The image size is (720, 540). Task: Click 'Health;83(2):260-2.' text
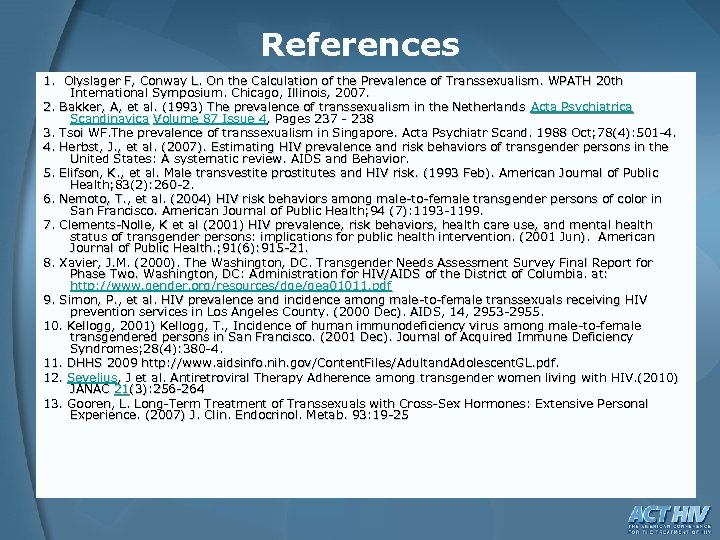tap(132, 185)
